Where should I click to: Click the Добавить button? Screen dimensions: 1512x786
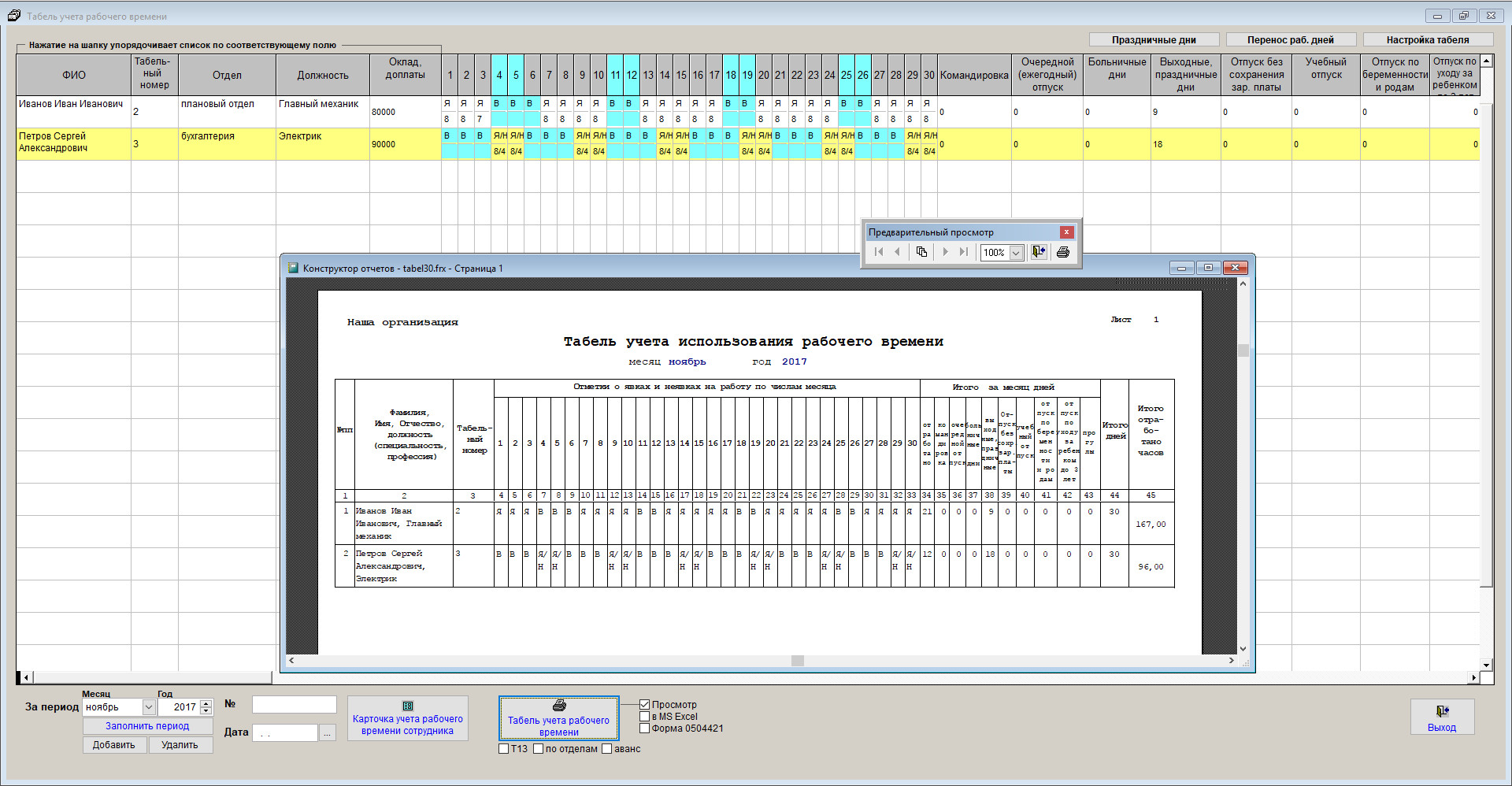coord(114,745)
